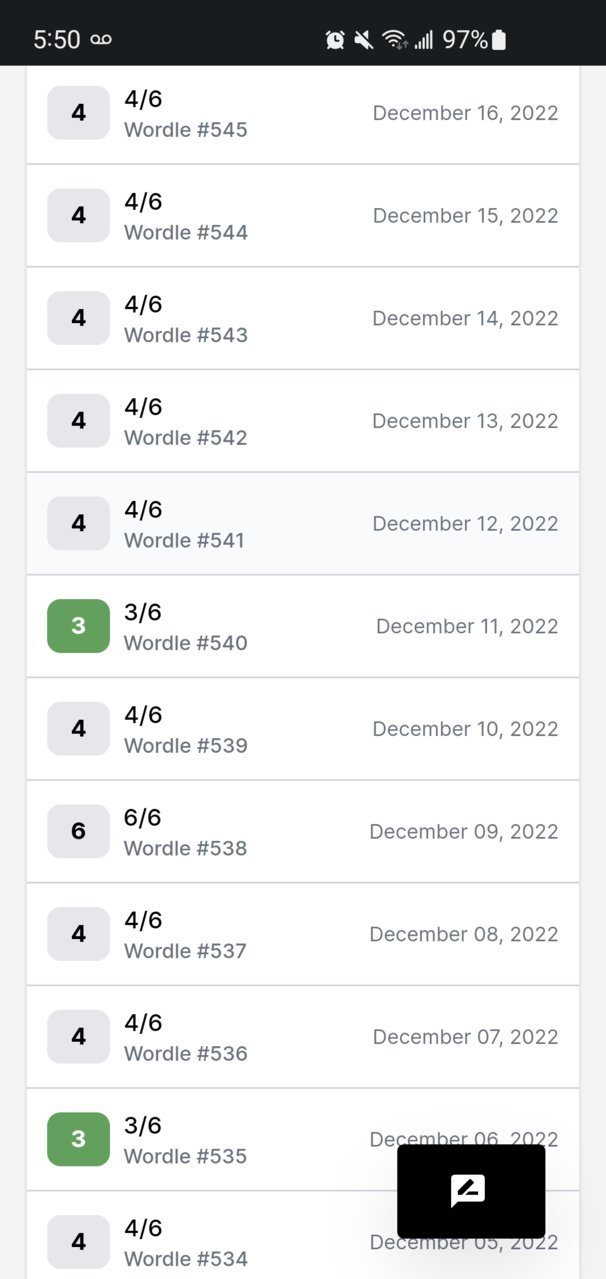The image size is (606, 1279).
Task: Open the Wordle #544 entry
Action: 303,216
